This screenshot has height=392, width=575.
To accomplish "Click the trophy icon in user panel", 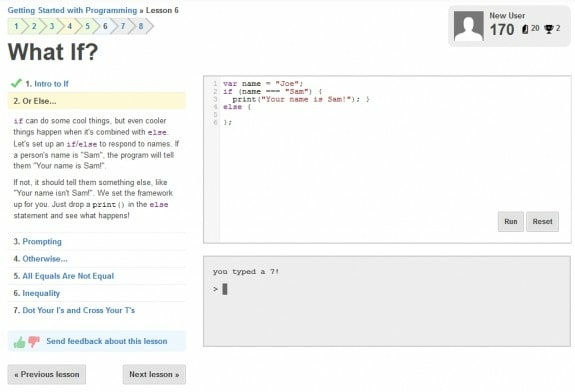I will click(x=549, y=29).
